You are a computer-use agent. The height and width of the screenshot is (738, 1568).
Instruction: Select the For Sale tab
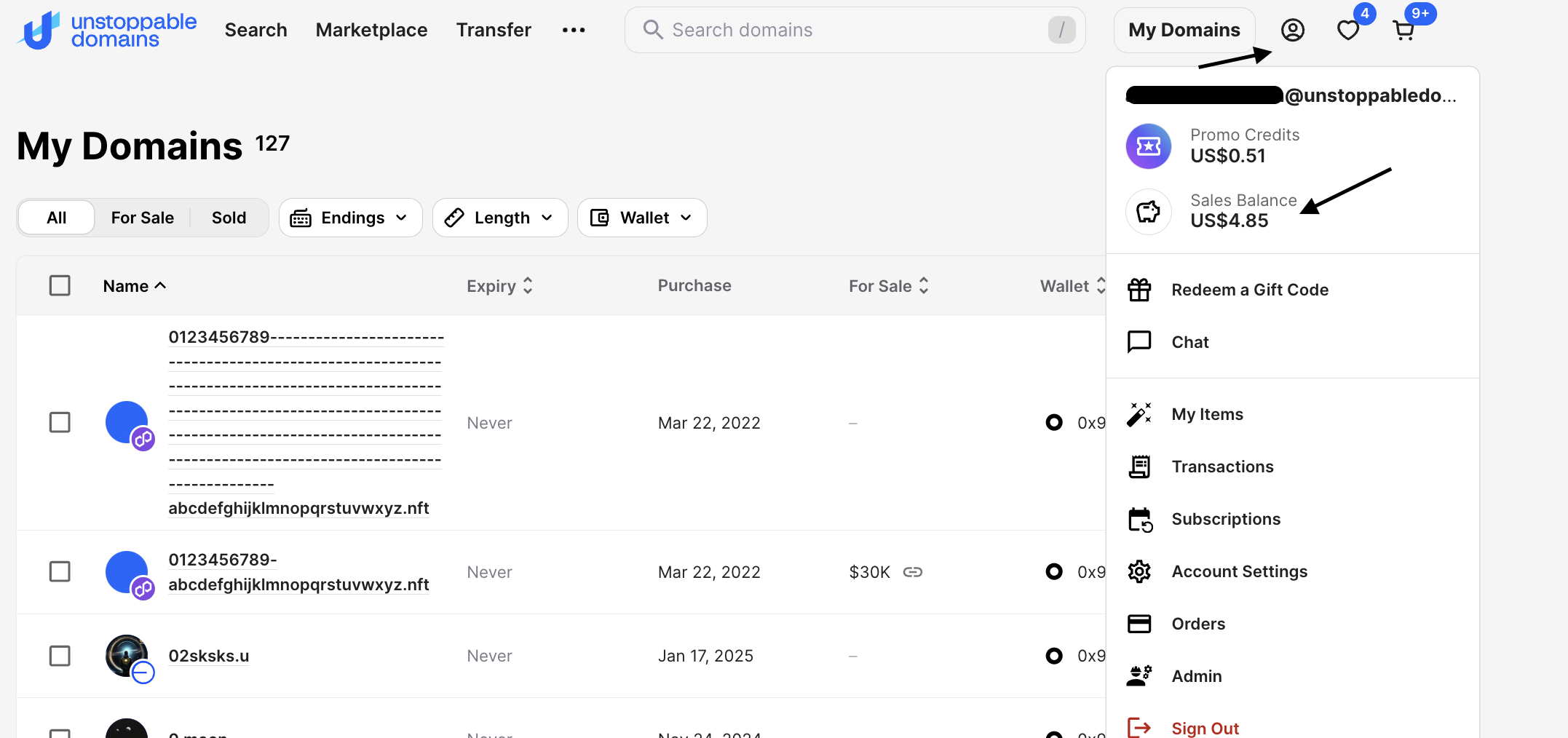pyautogui.click(x=143, y=218)
